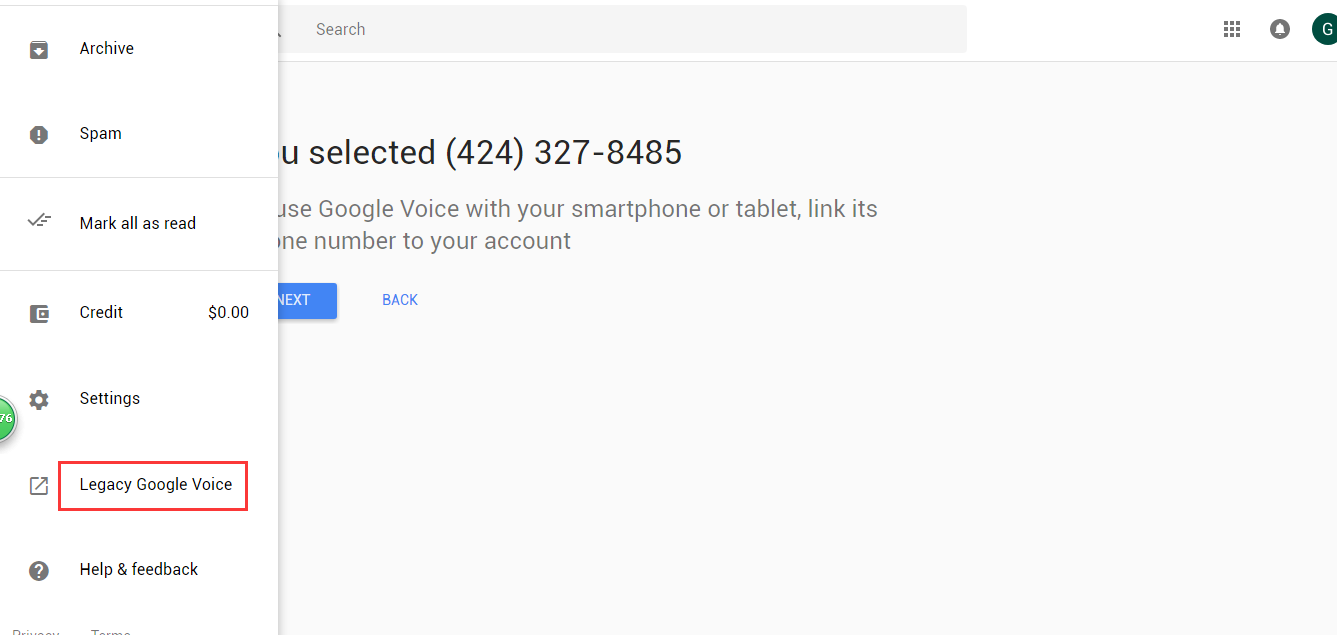Click the Help question mark icon

click(39, 571)
